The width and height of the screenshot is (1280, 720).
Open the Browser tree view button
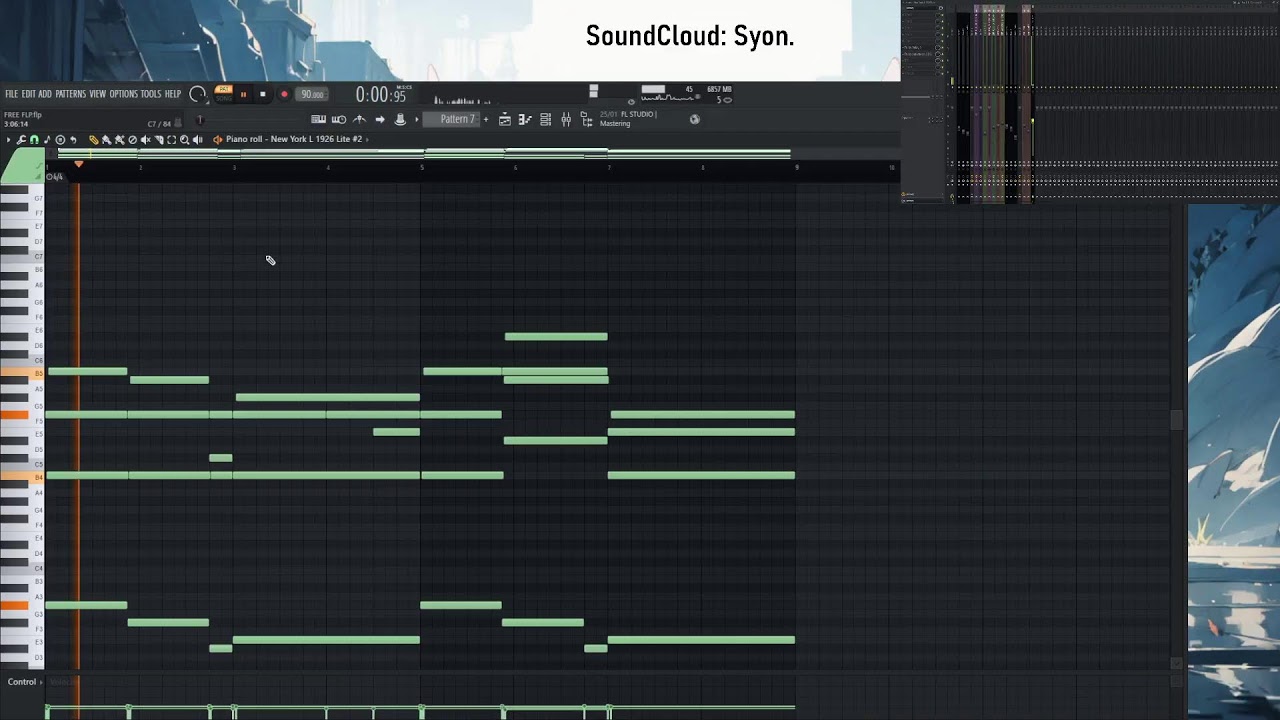click(x=586, y=119)
